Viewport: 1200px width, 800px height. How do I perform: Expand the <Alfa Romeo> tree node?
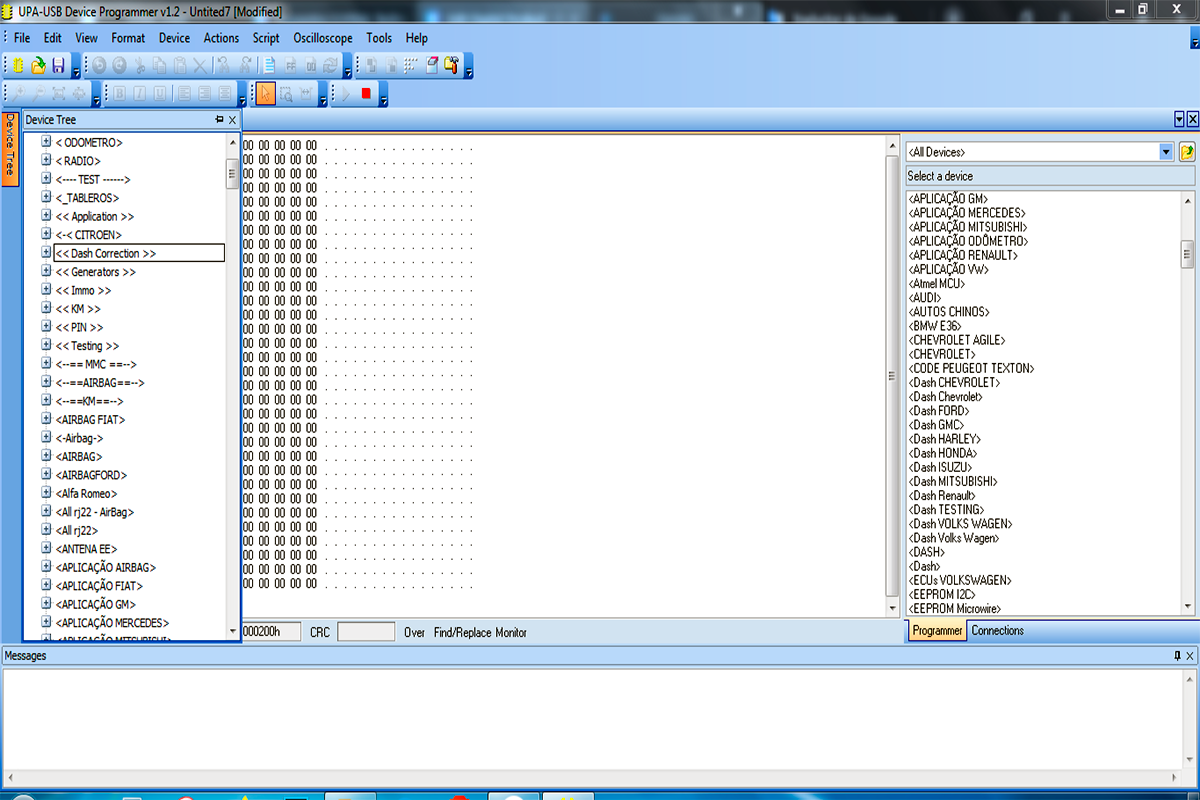click(x=46, y=493)
